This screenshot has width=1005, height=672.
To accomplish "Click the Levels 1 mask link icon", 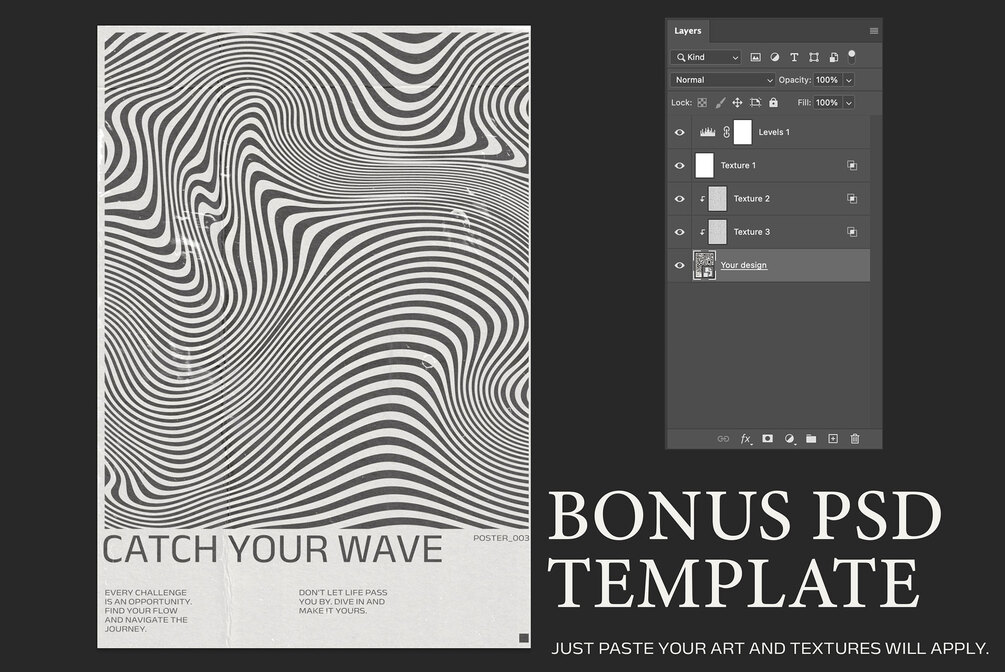I will coord(726,132).
